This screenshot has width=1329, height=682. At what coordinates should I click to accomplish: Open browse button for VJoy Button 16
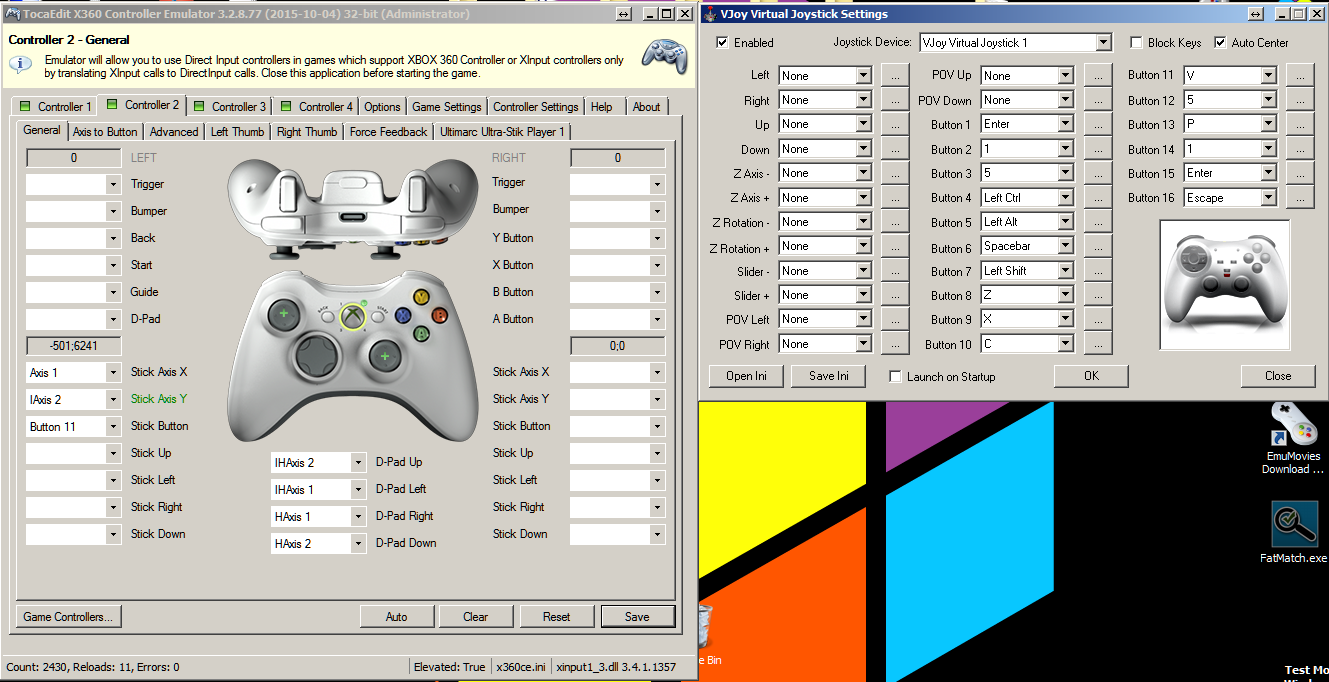[x=1299, y=198]
